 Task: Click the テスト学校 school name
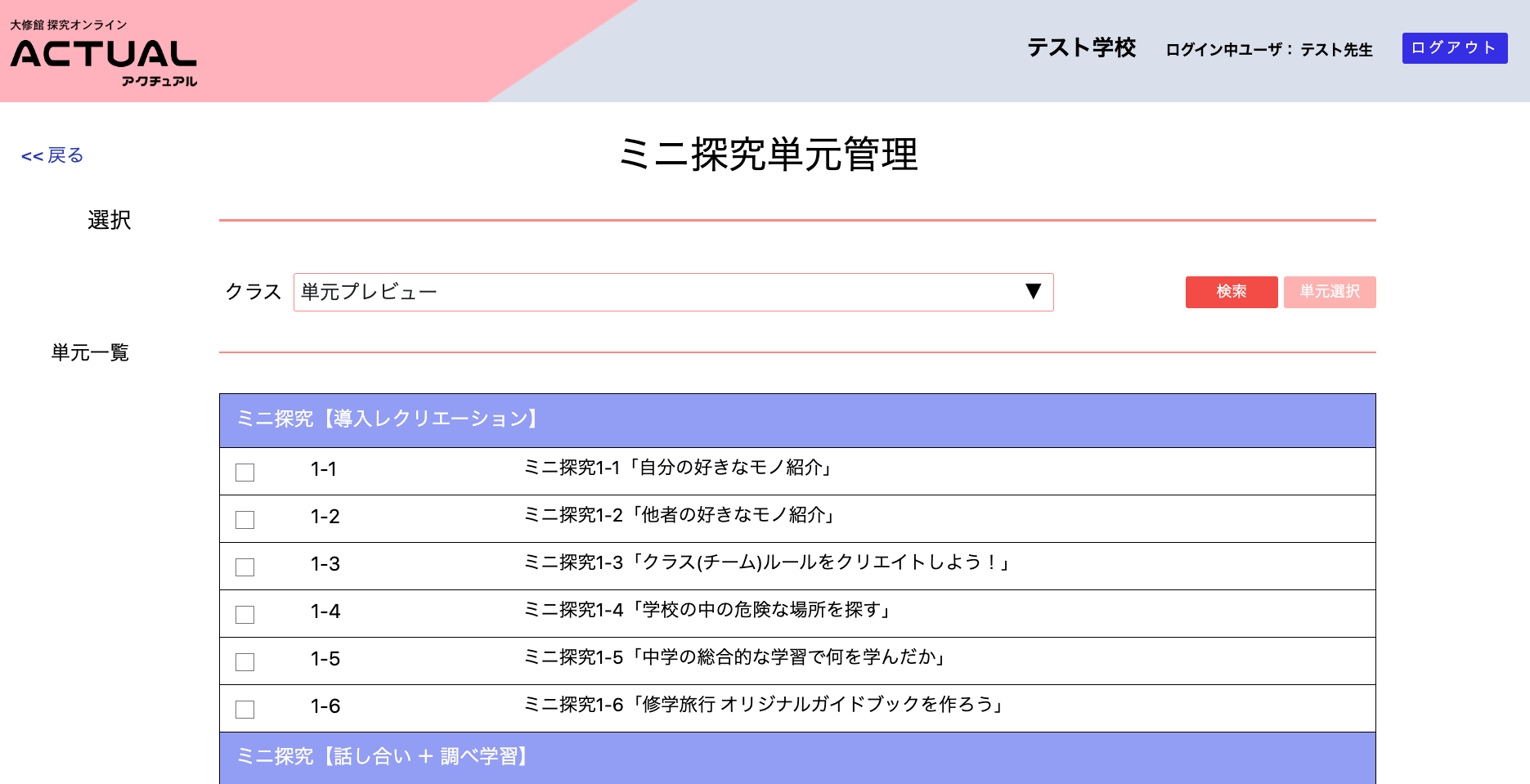(x=1081, y=48)
